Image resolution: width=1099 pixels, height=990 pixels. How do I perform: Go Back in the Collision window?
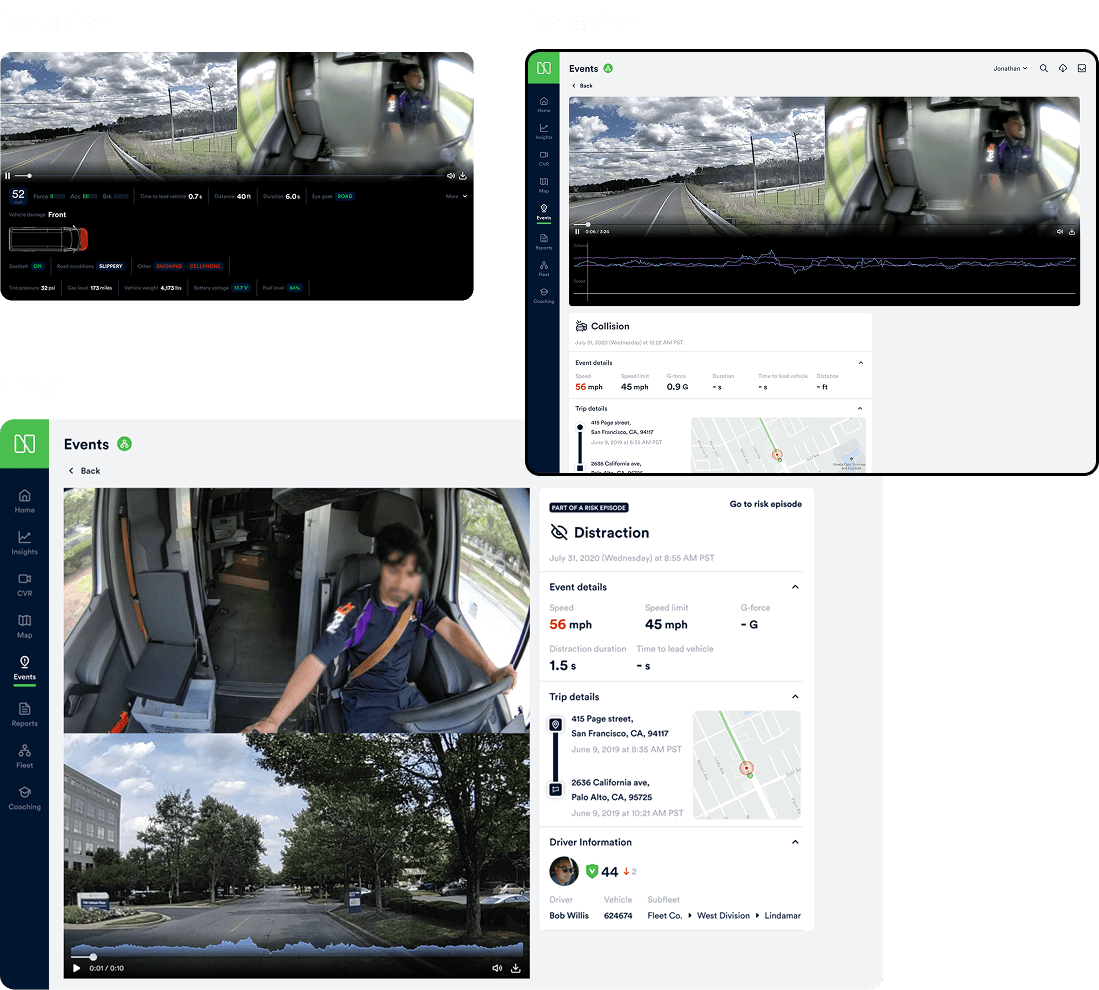(x=582, y=86)
